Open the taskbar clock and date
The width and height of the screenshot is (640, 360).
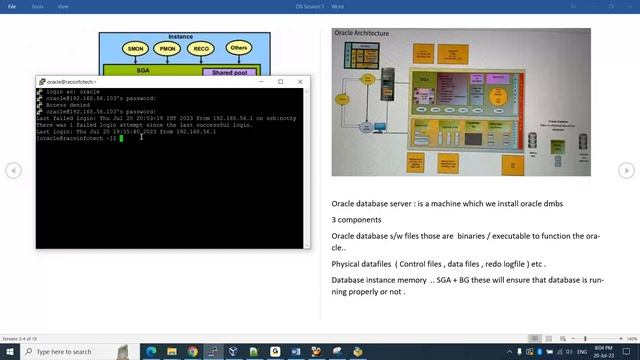point(604,352)
